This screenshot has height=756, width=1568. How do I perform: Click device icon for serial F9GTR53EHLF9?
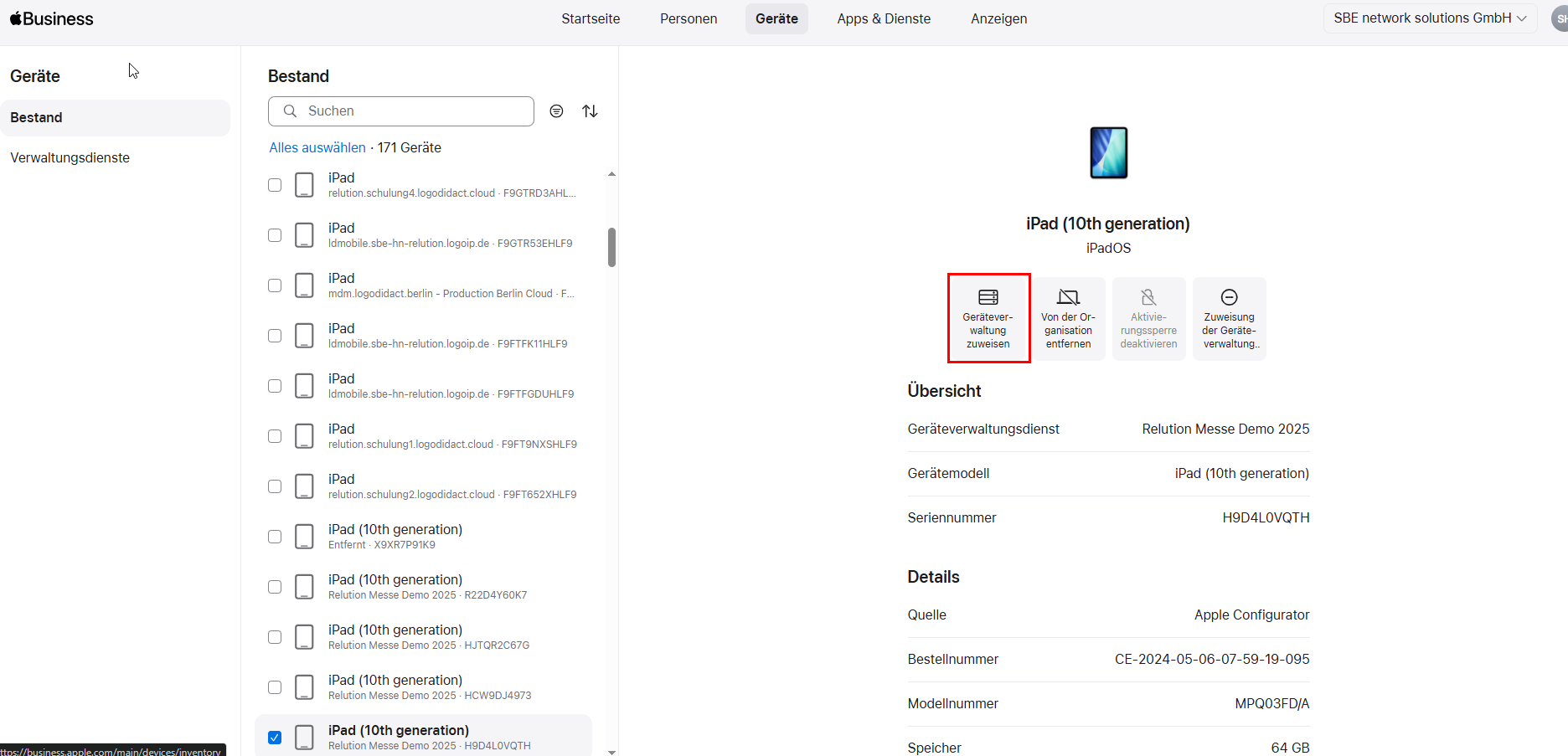tap(305, 235)
